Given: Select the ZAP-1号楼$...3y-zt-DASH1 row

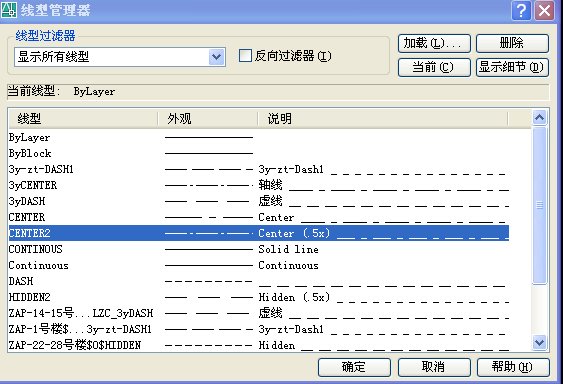Looking at the screenshot, I should click(x=259, y=329).
